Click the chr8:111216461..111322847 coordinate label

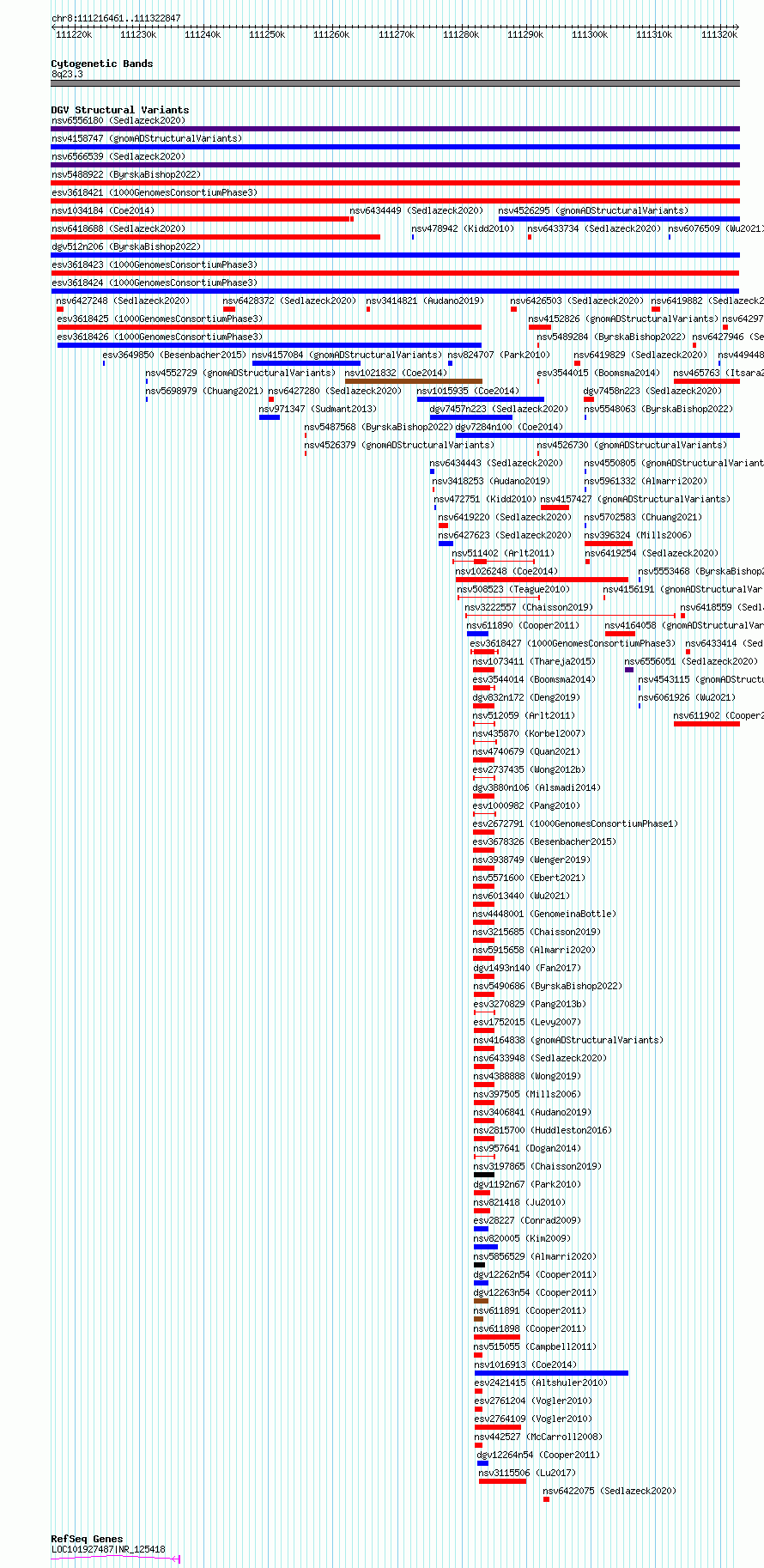point(116,18)
